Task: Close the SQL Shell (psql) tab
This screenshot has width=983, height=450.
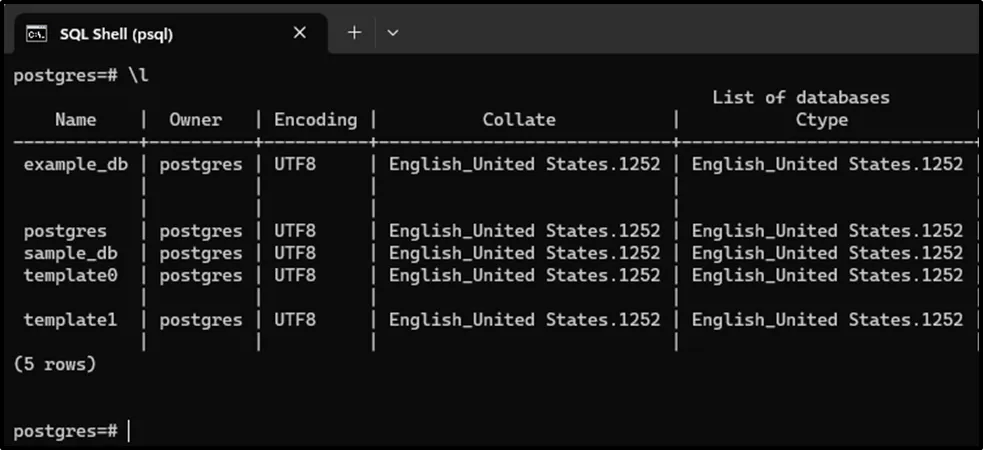Action: 300,33
